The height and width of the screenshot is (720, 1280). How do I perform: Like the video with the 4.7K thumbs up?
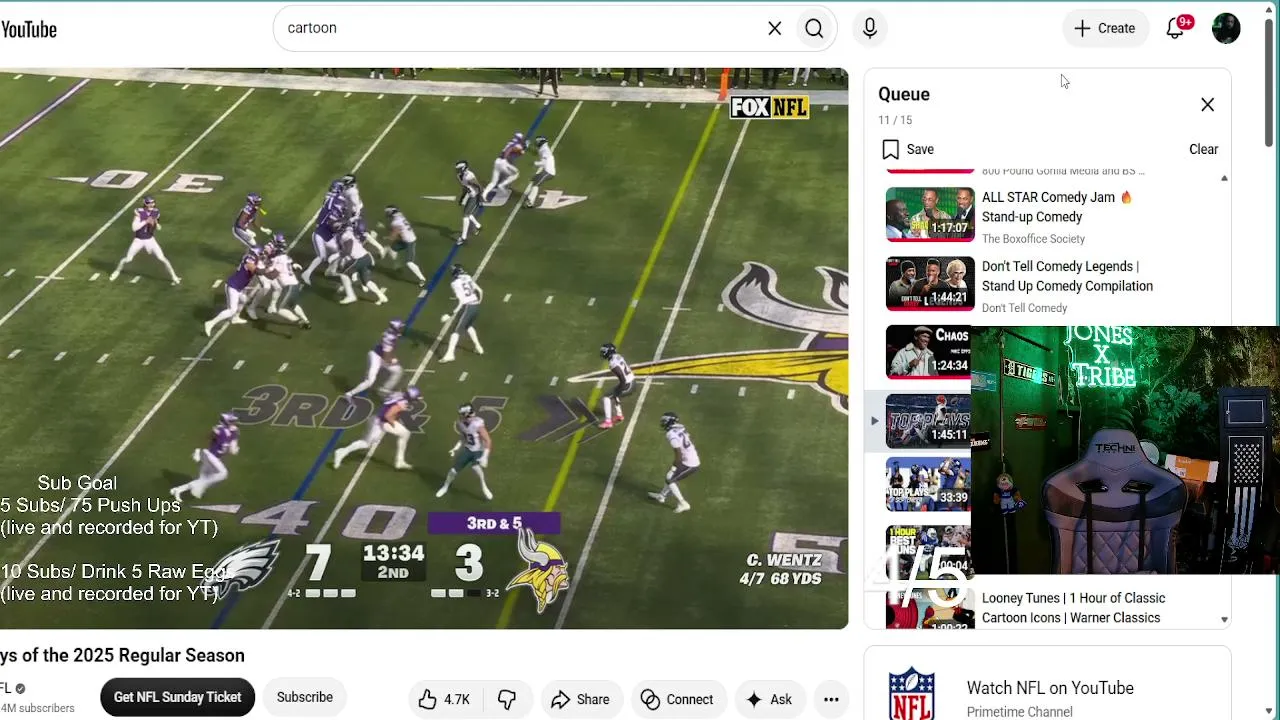click(445, 700)
